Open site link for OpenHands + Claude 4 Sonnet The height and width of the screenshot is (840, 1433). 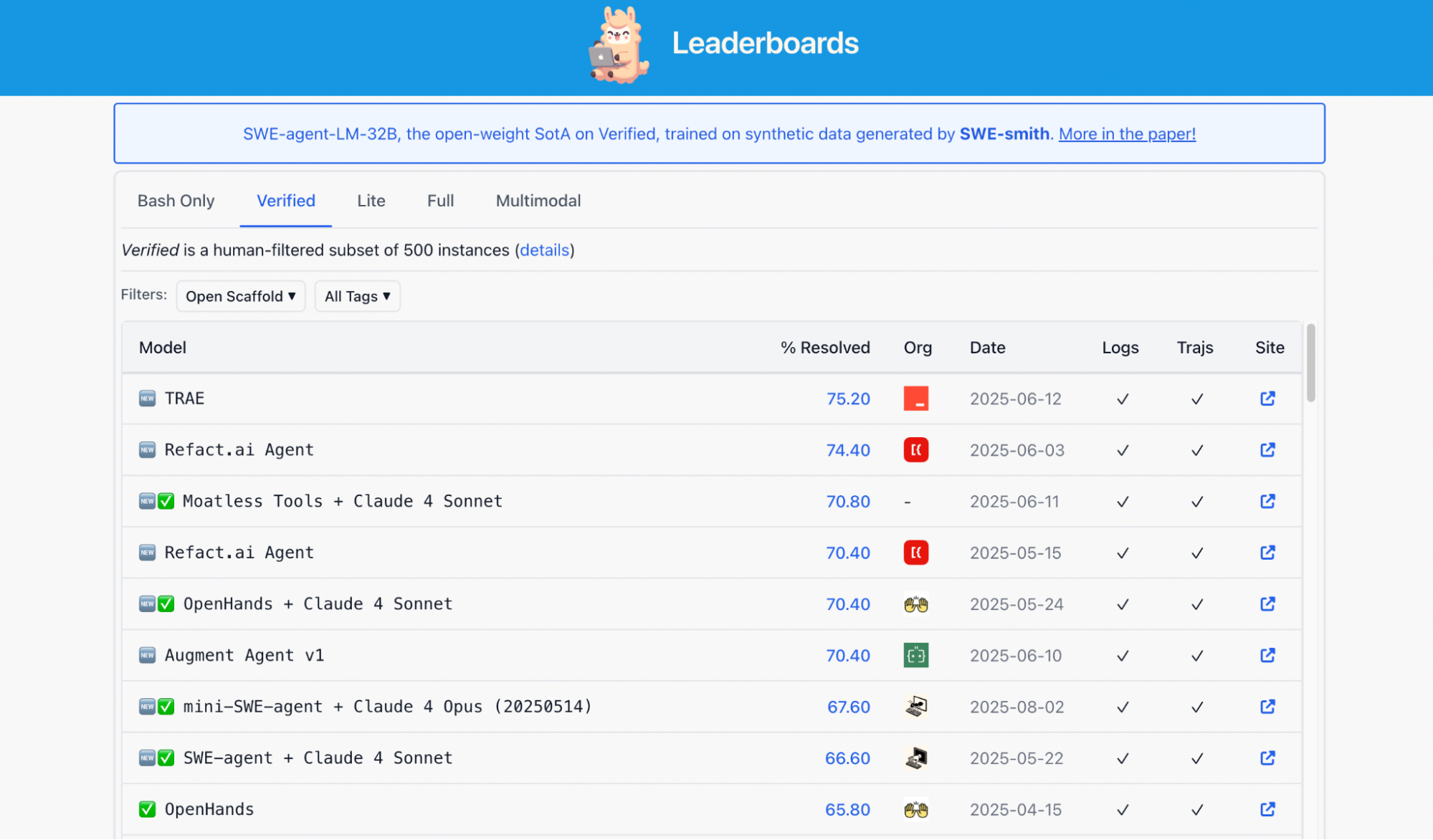[1267, 604]
